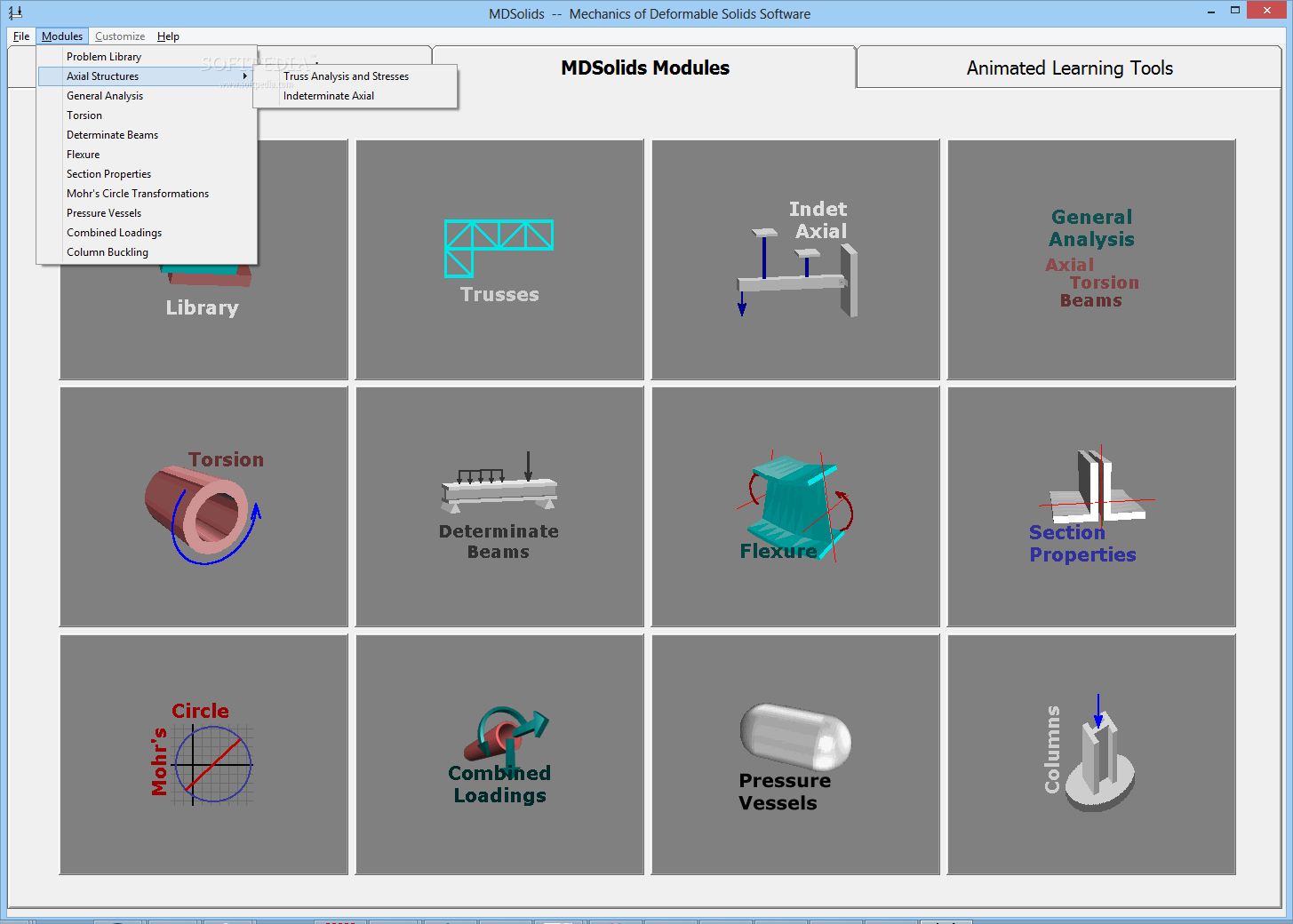Open the Torsion module tile

pyautogui.click(x=204, y=506)
